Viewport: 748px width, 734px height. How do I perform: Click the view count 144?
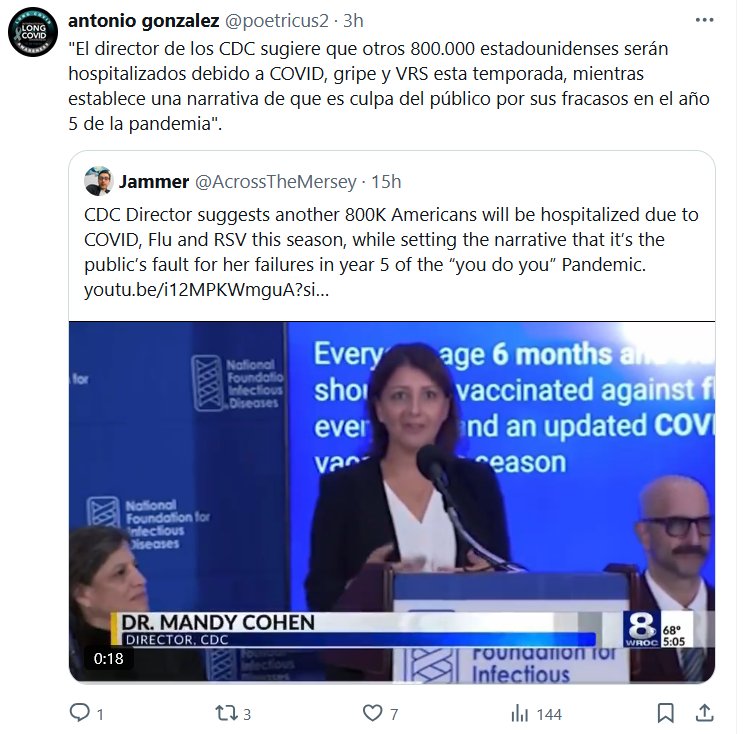(549, 714)
